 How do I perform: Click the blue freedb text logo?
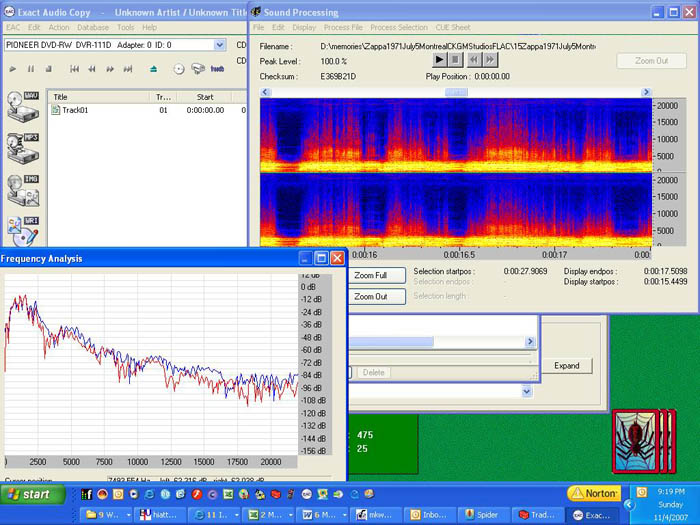(x=217, y=69)
